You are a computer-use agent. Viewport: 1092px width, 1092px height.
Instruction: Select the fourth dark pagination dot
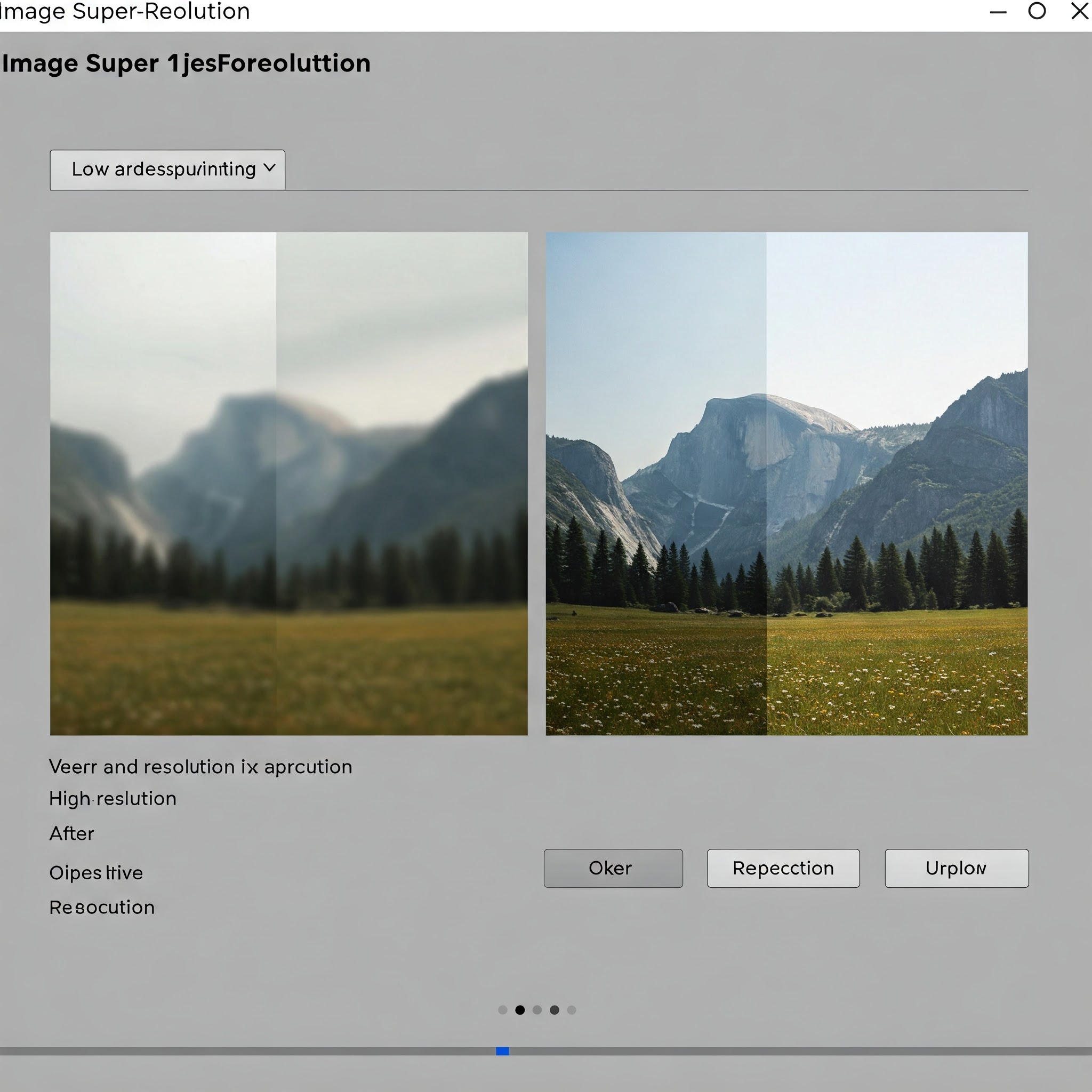[555, 1010]
